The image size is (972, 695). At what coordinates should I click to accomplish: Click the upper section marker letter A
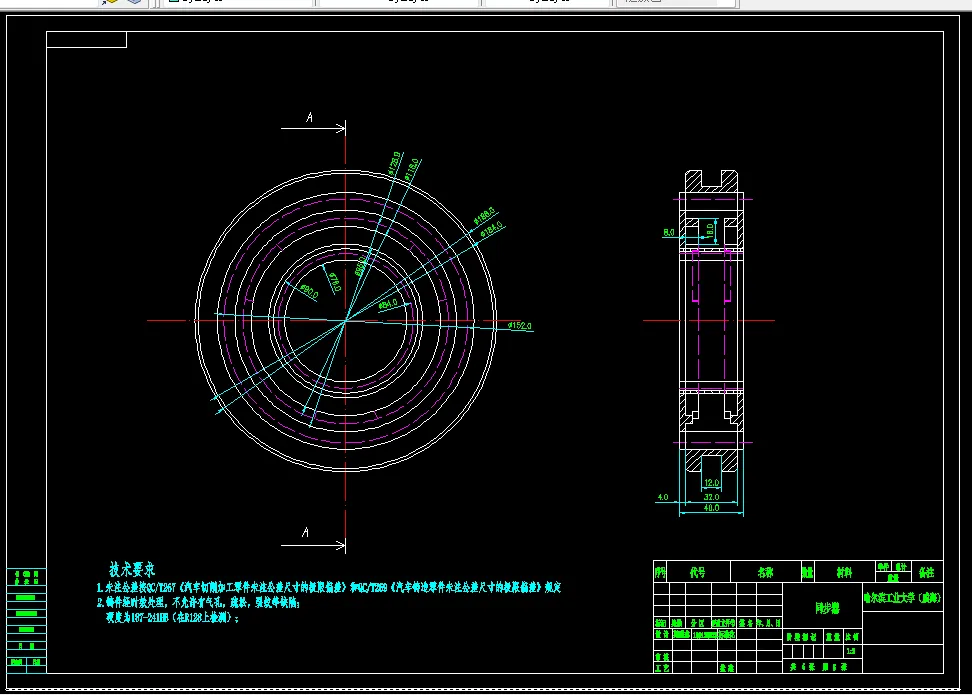coord(309,117)
